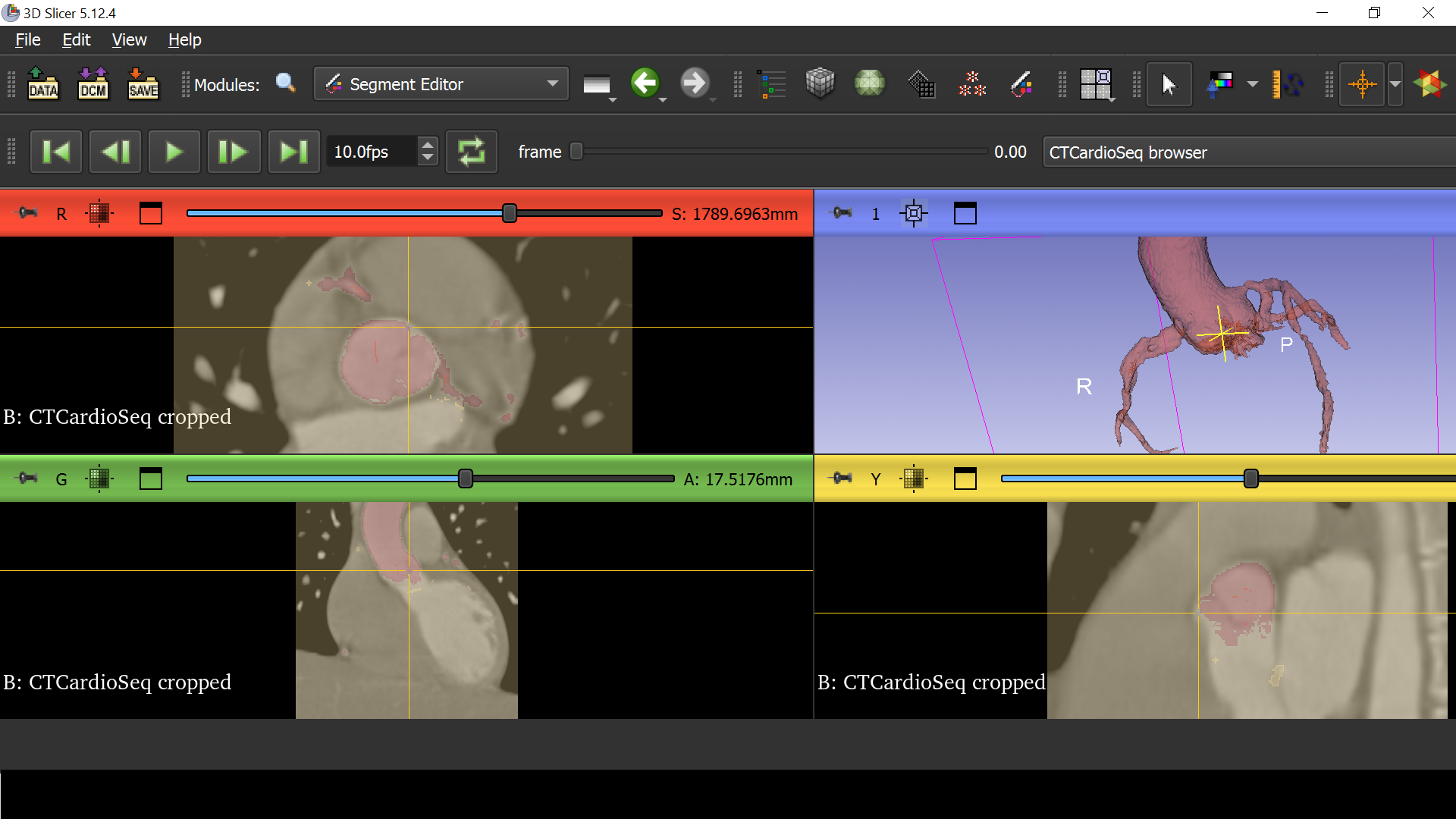Open the Segment Editor toolbar icon
Viewport: 1456px width, 819px height.
click(x=1021, y=83)
